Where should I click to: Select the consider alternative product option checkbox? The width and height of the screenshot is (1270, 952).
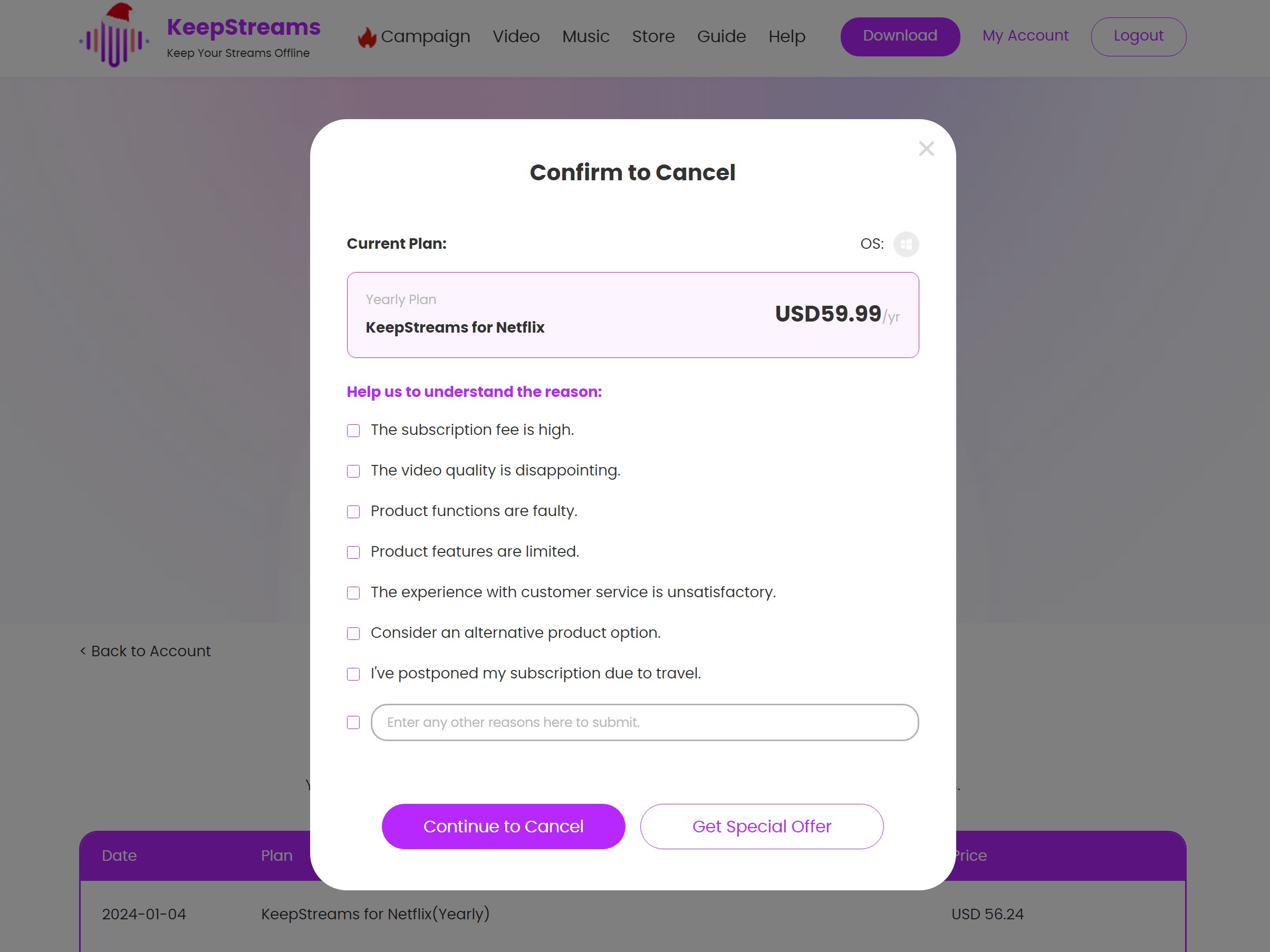(353, 633)
